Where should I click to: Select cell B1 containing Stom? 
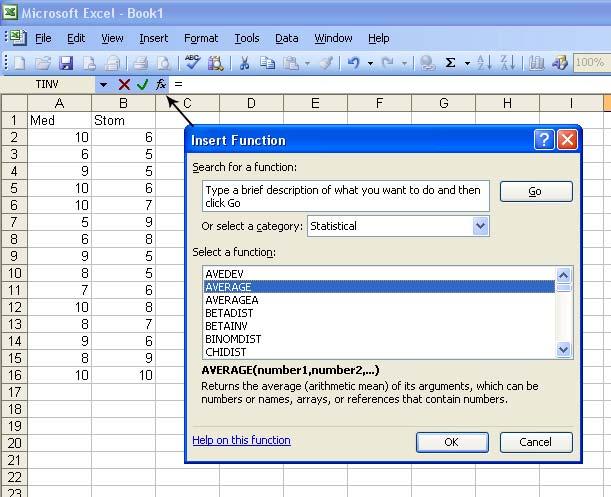pyautogui.click(x=124, y=120)
